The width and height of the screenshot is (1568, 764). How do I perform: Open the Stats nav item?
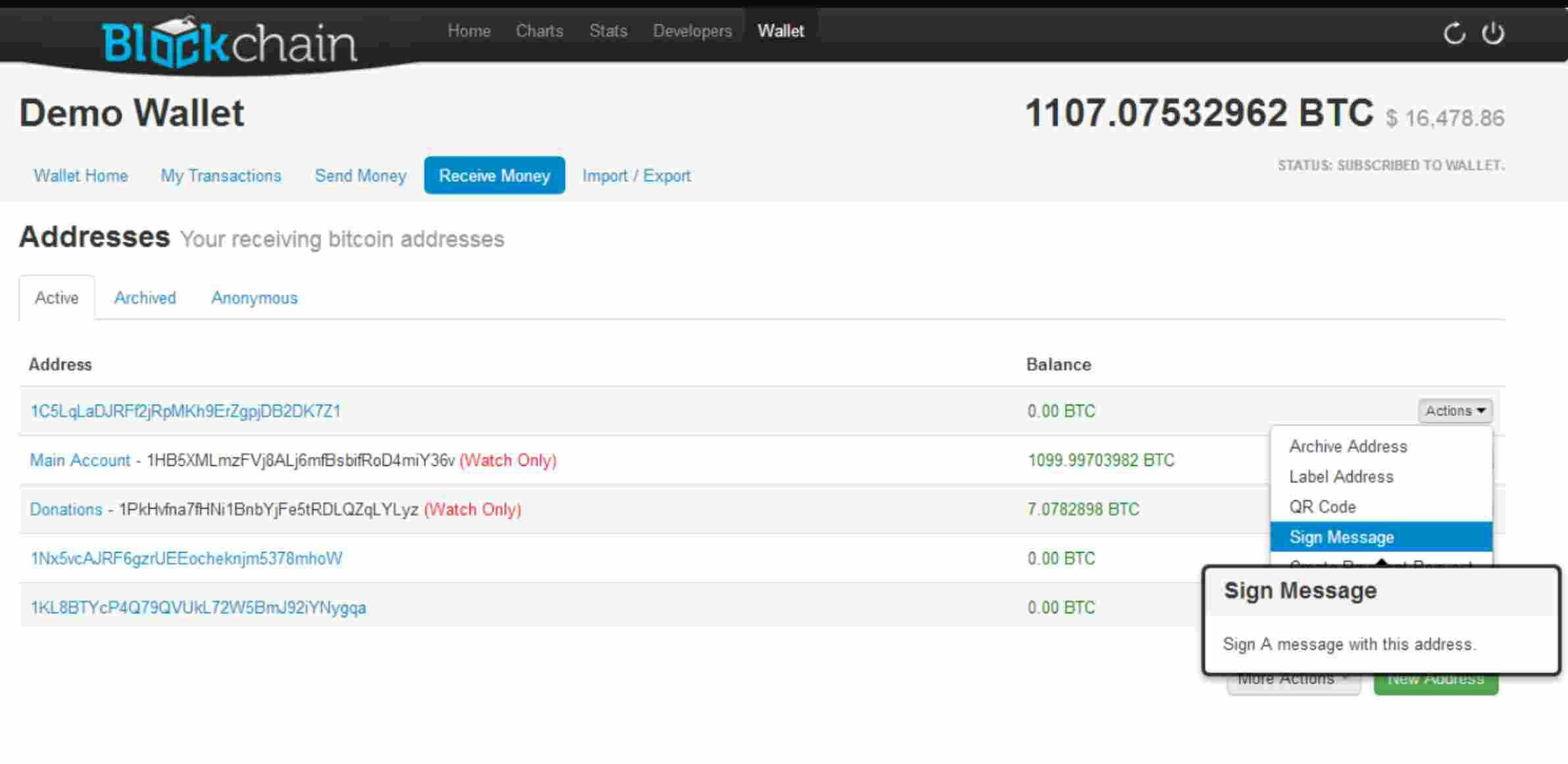(608, 31)
